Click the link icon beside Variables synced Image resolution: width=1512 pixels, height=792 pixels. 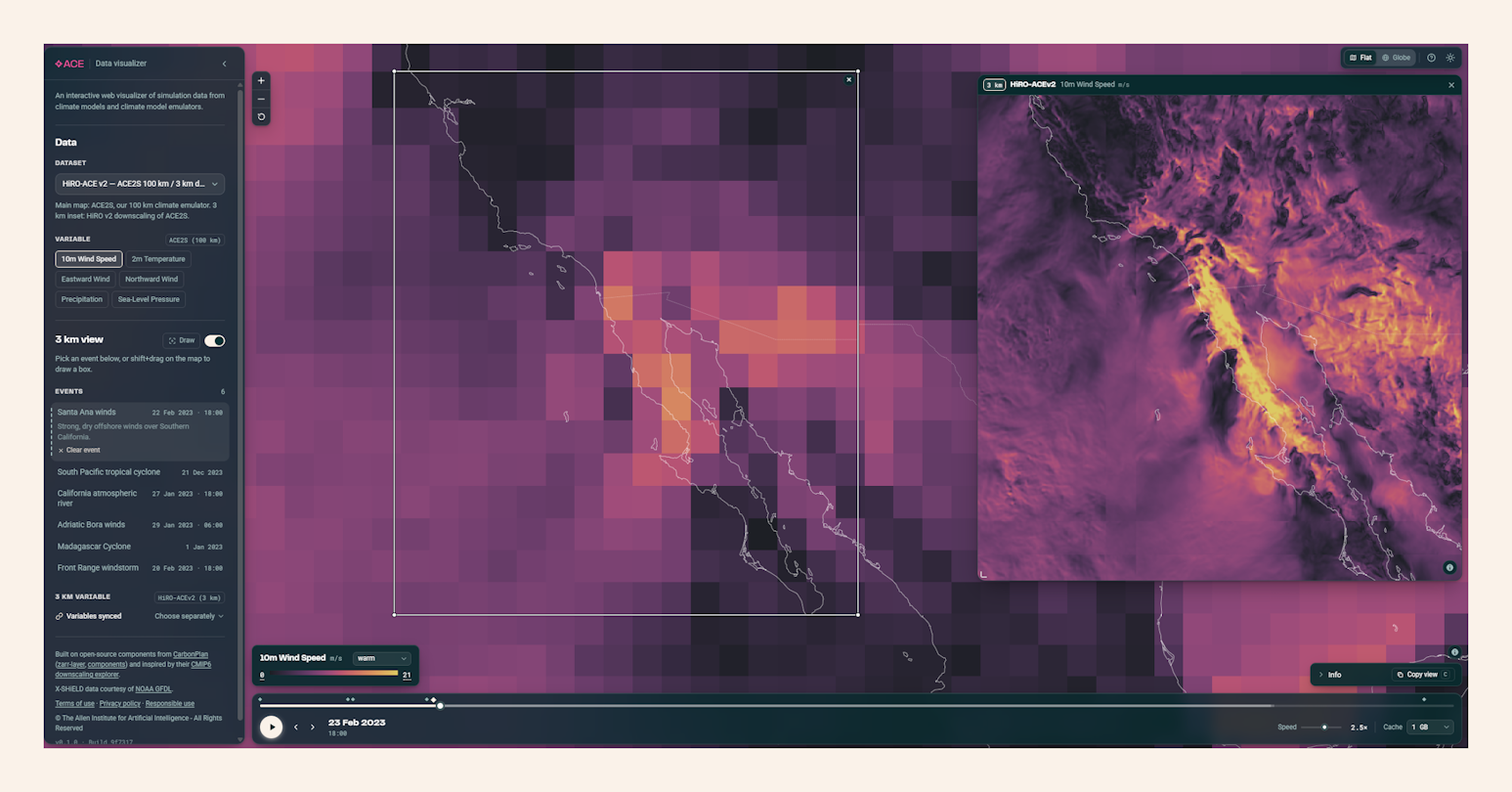point(60,616)
